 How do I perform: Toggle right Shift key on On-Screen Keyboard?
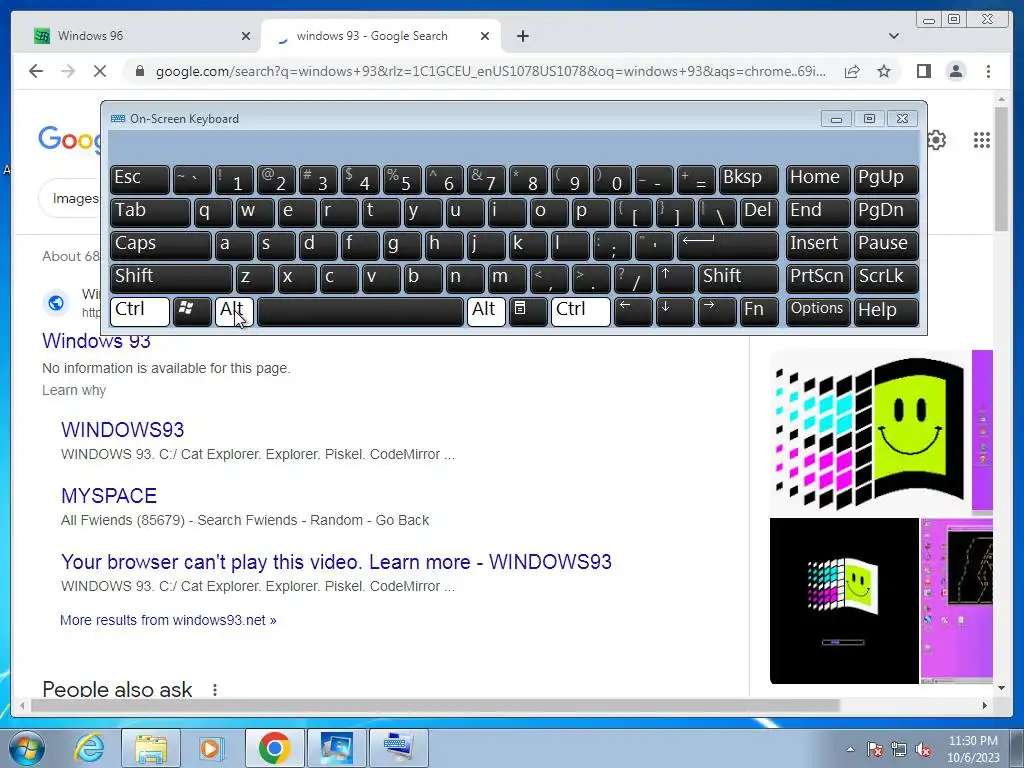click(738, 278)
